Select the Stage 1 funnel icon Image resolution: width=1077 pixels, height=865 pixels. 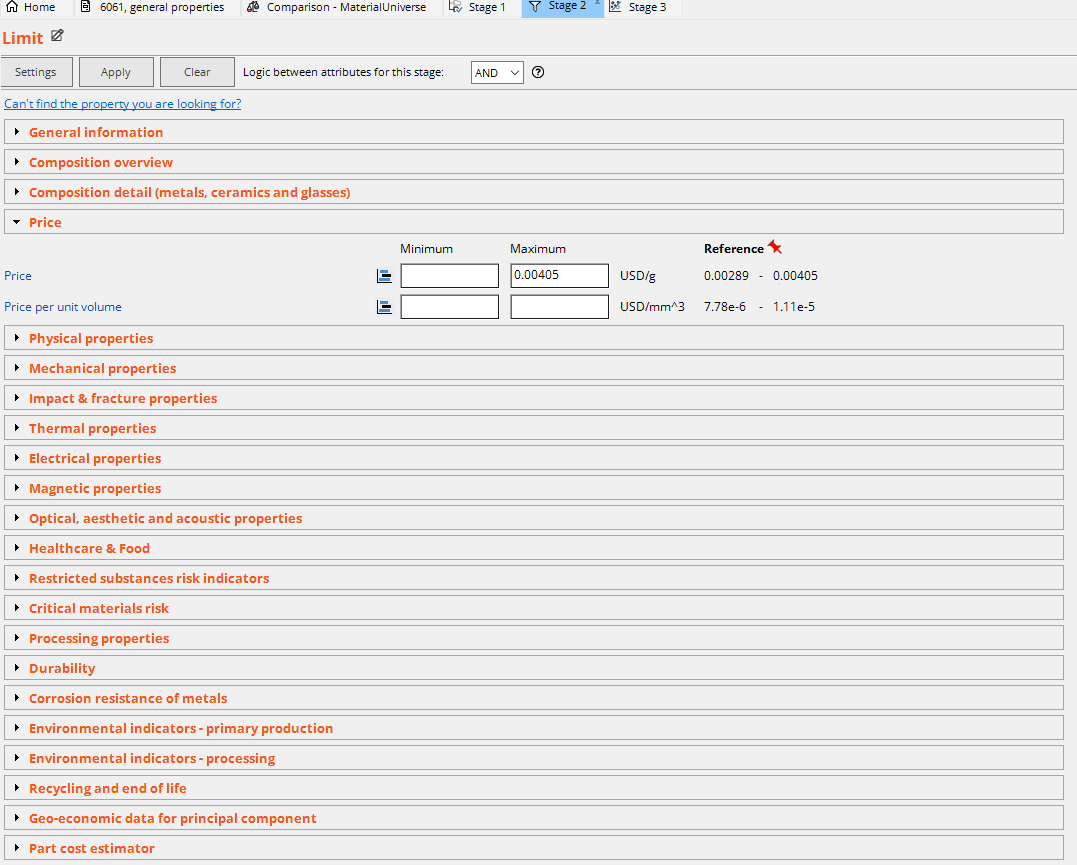456,7
